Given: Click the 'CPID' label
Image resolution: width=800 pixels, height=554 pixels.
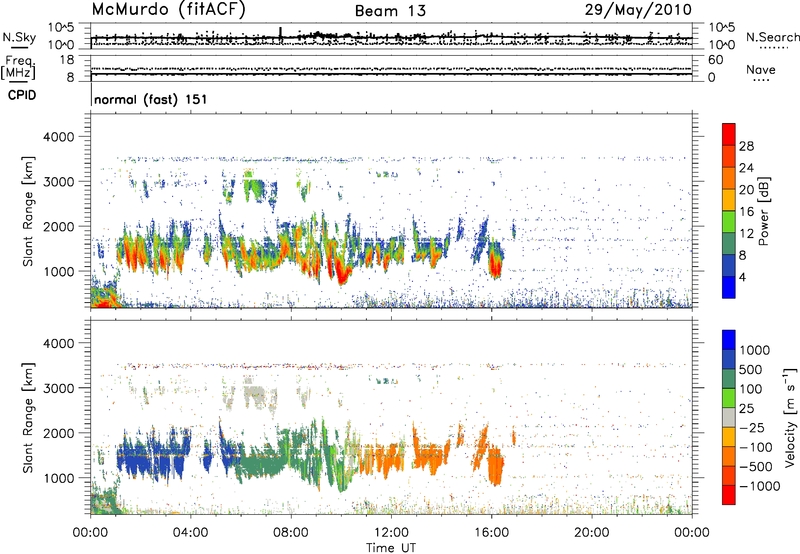Looking at the screenshot, I should 22,95.
